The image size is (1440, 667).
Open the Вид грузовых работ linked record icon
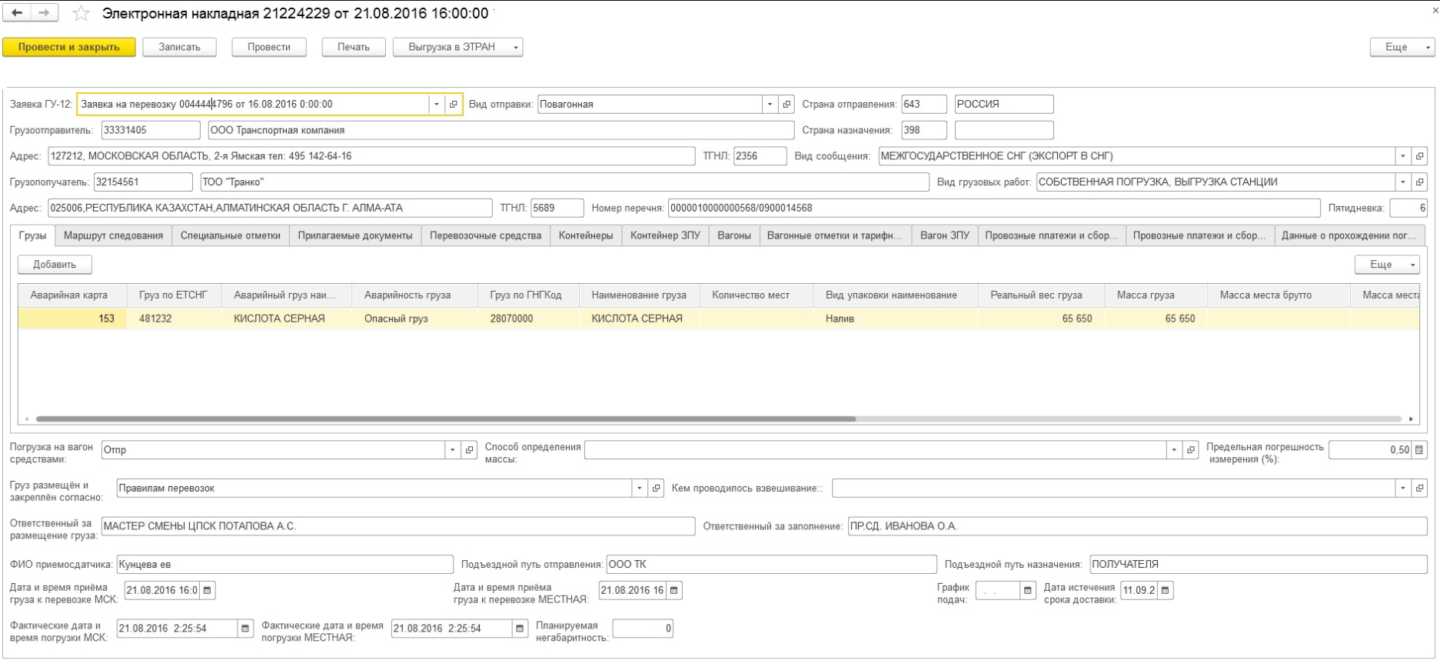(1419, 182)
